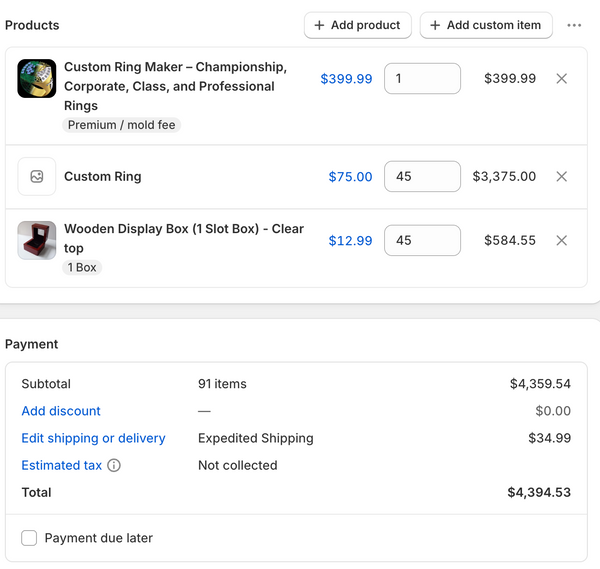Focus the Custom Ring quantity field
This screenshot has width=600, height=569.
click(x=422, y=176)
